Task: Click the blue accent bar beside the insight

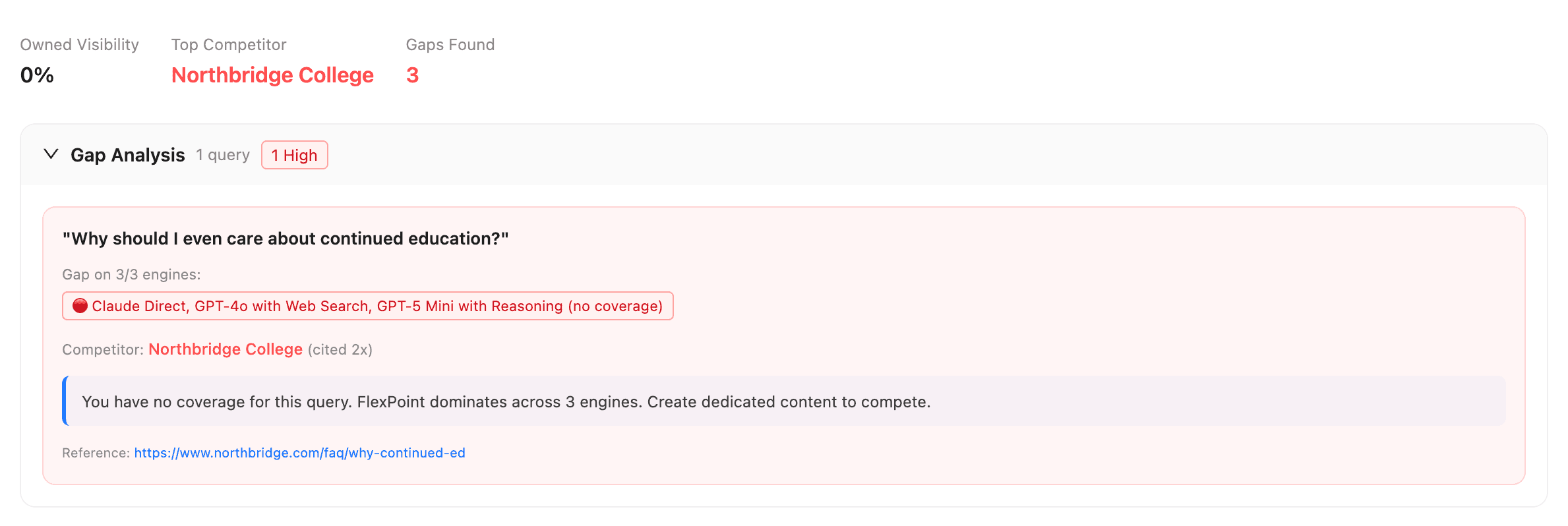Action: tap(65, 401)
